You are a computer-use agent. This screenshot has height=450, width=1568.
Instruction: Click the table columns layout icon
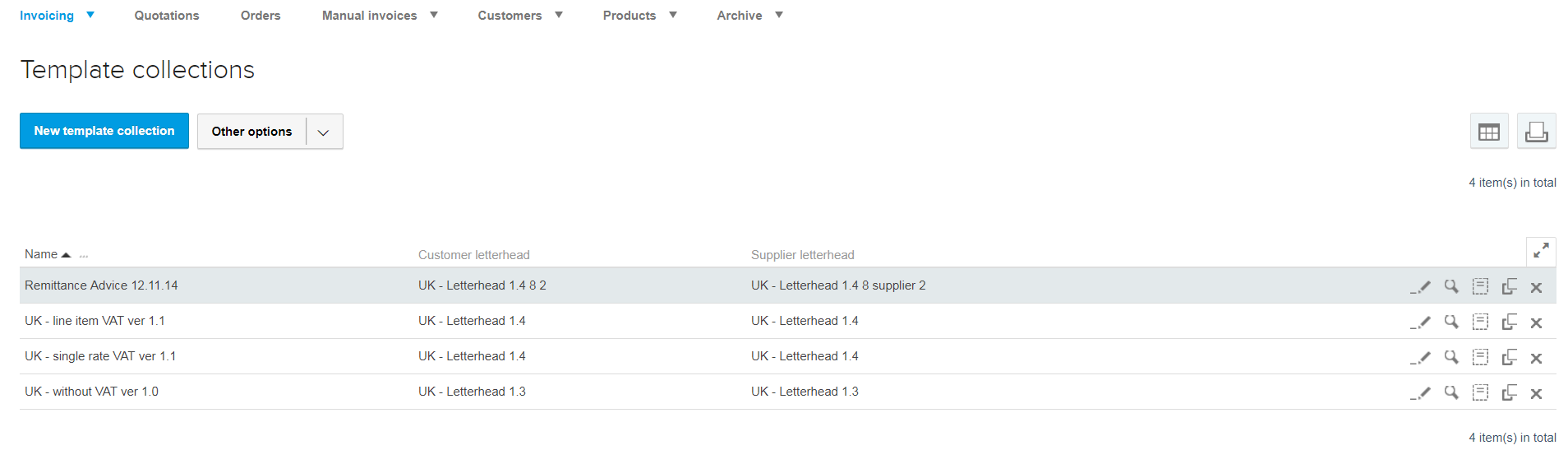pos(1489,132)
